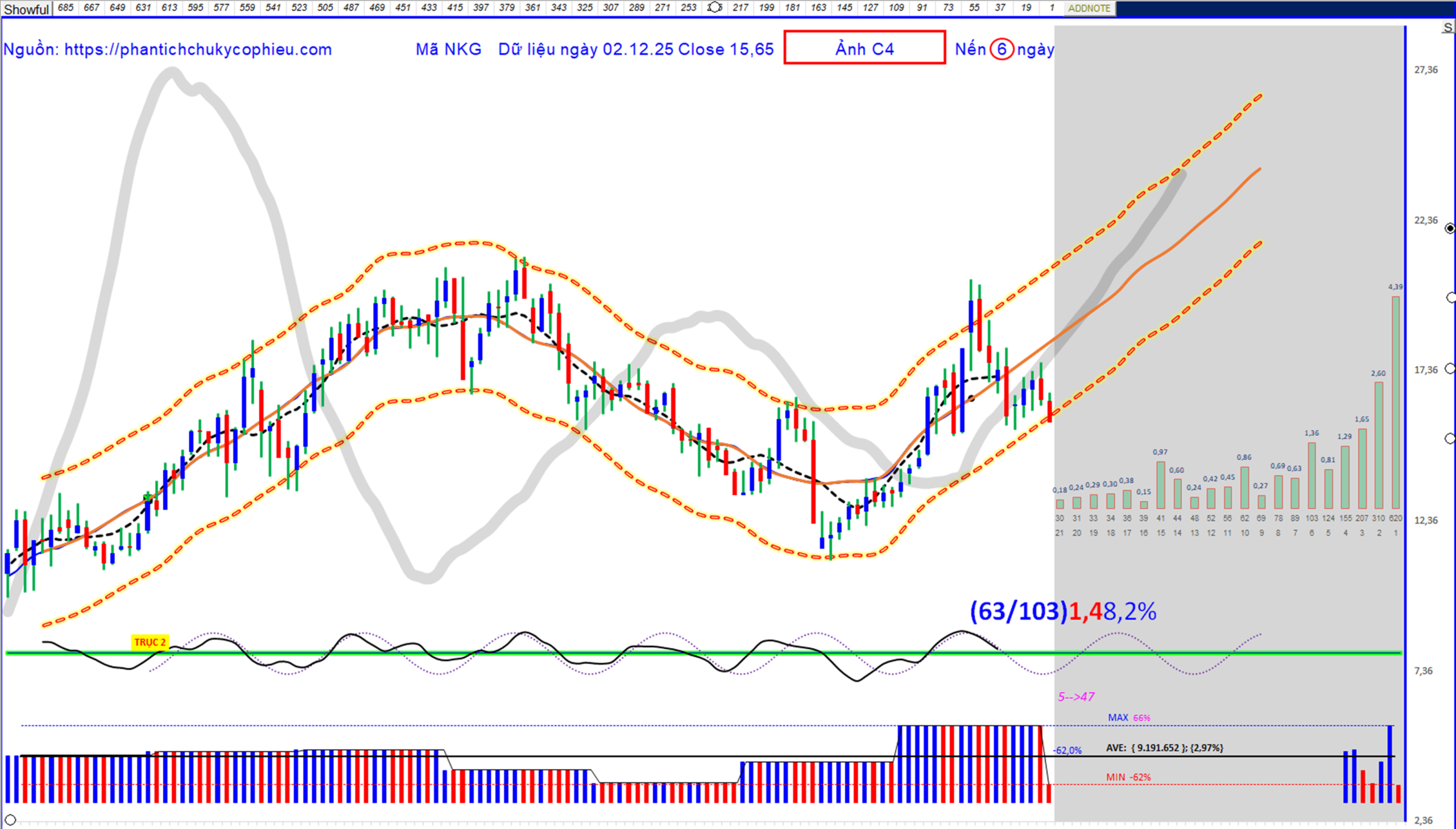Open the phantichchukycophieu.com source link
Viewport: 1456px width, 829px height.
pyautogui.click(x=197, y=49)
